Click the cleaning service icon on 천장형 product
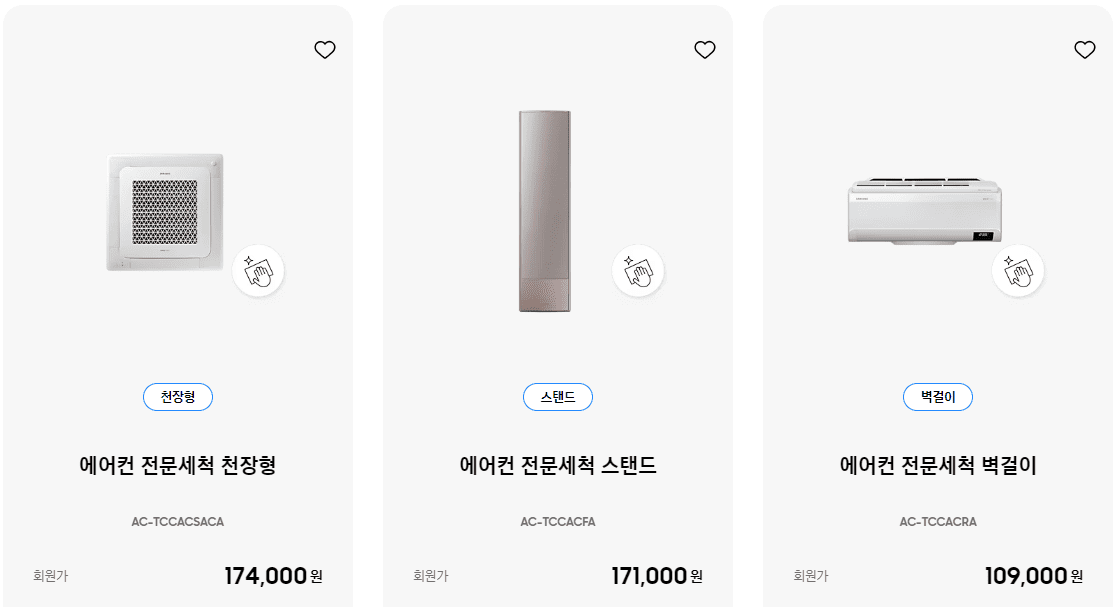The width and height of the screenshot is (1117, 607). tap(258, 271)
